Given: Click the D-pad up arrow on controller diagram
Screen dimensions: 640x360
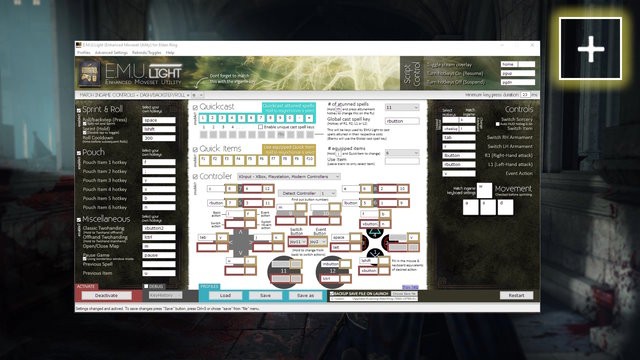Looking at the screenshot, I should coord(240,231).
